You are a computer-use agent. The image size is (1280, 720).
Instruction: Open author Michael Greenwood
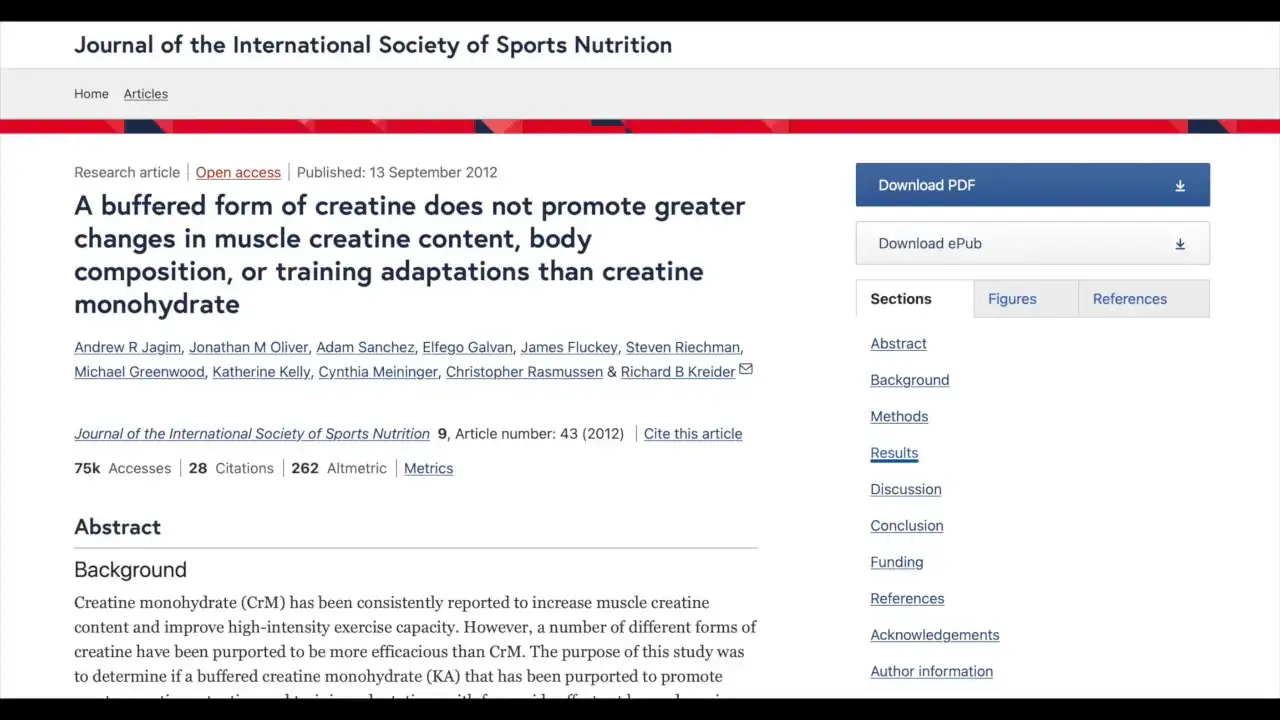(x=139, y=372)
